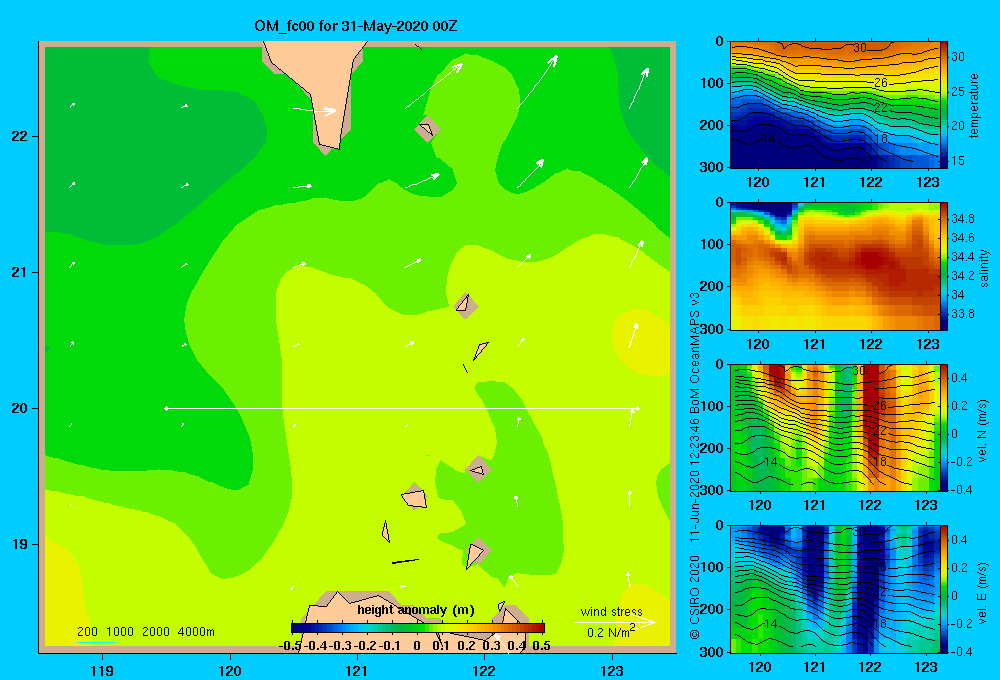1000x680 pixels.
Task: Click the '0.2 N/m2' wind stress value
Action: 611,632
